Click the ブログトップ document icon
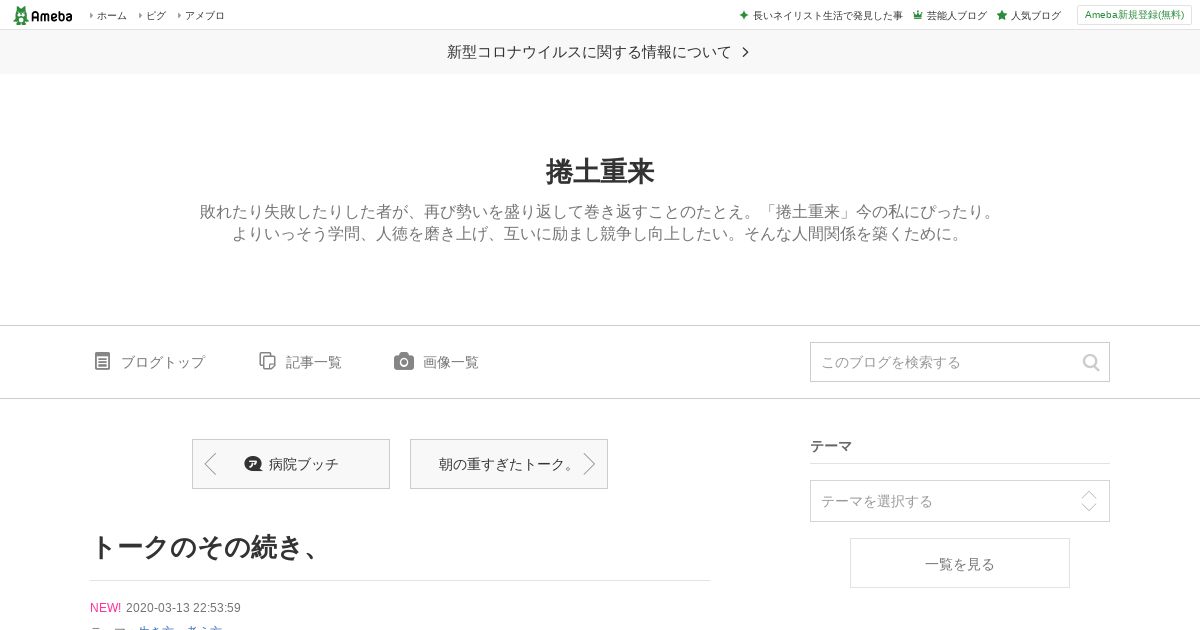Image resolution: width=1200 pixels, height=630 pixels. click(x=102, y=361)
